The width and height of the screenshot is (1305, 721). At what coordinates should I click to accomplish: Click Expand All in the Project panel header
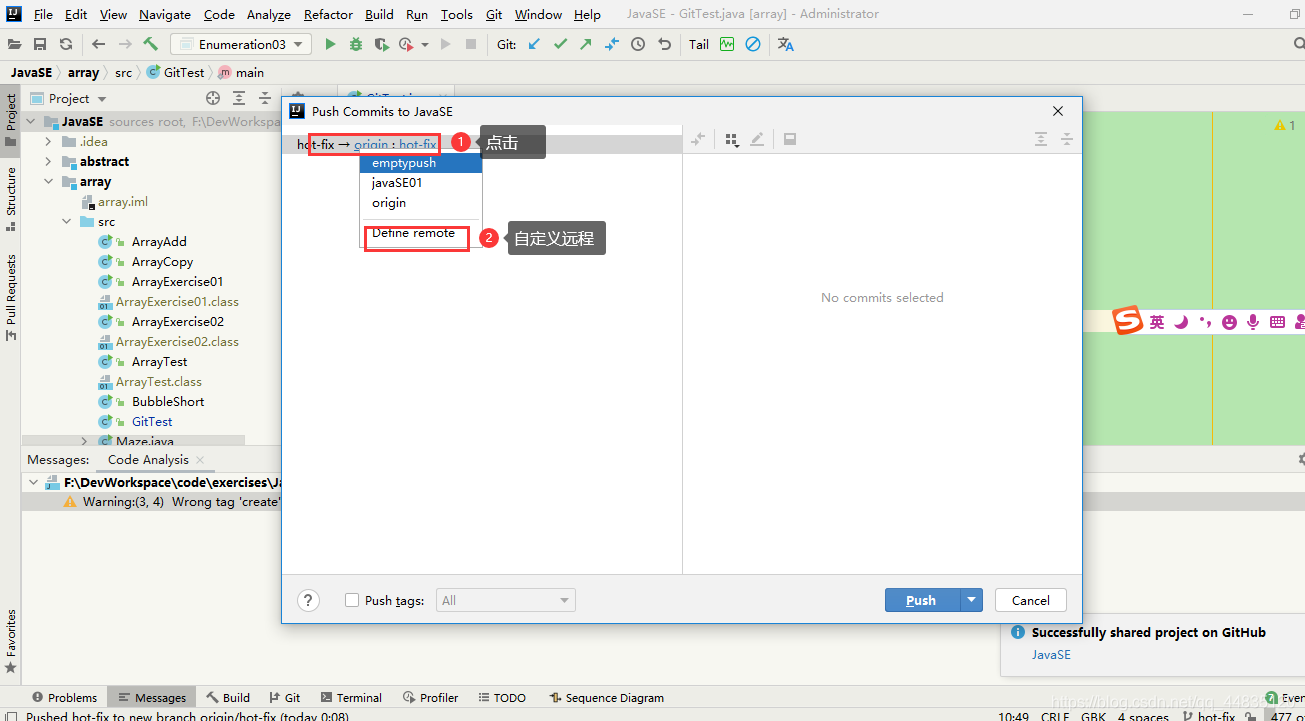(239, 98)
